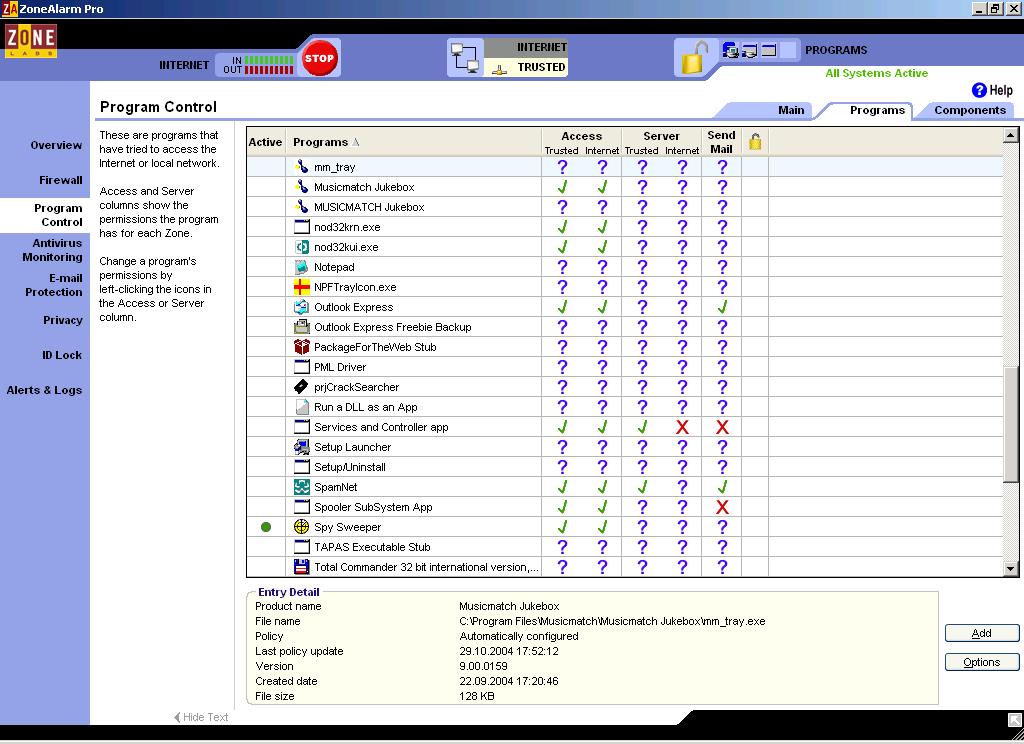Screen dimensions: 1024x744
Task: Click the Spy Sweeper program icon
Action: tap(301, 526)
